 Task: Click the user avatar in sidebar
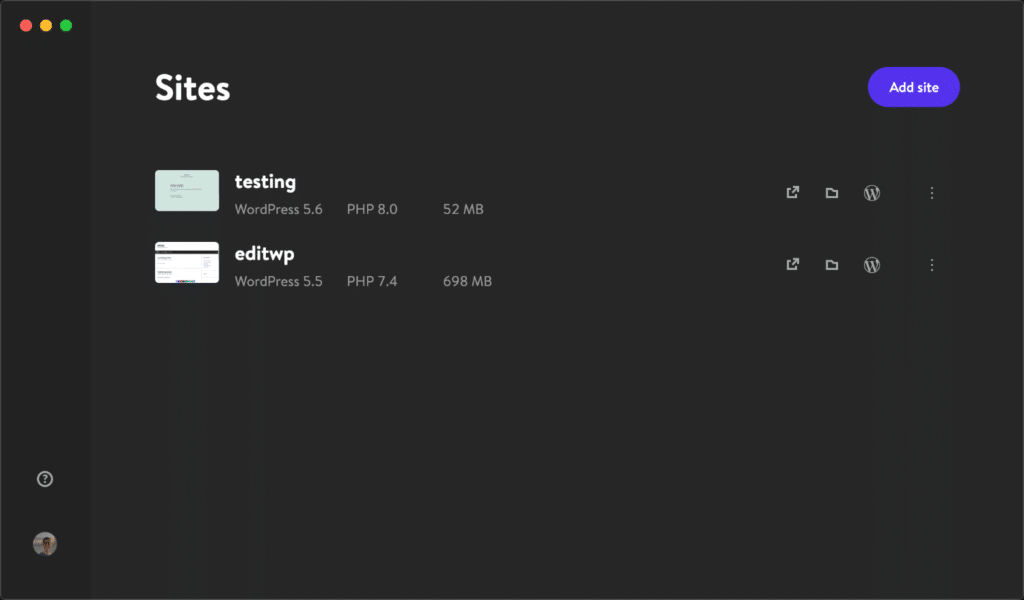(x=44, y=543)
